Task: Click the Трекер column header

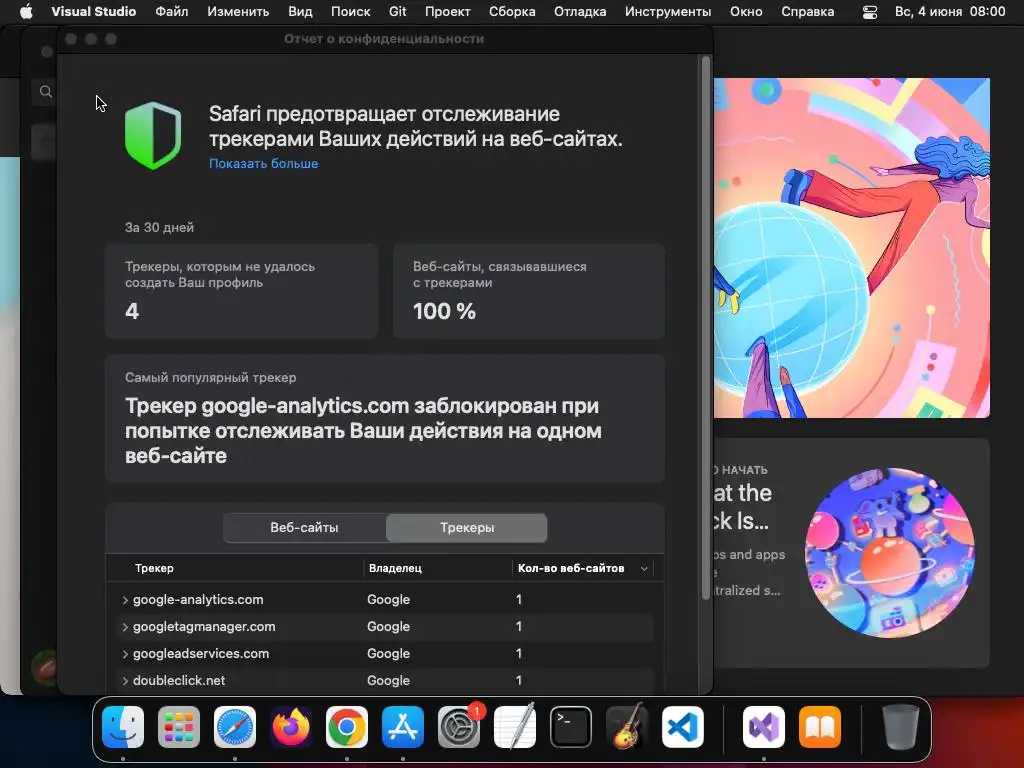Action: pyautogui.click(x=154, y=568)
